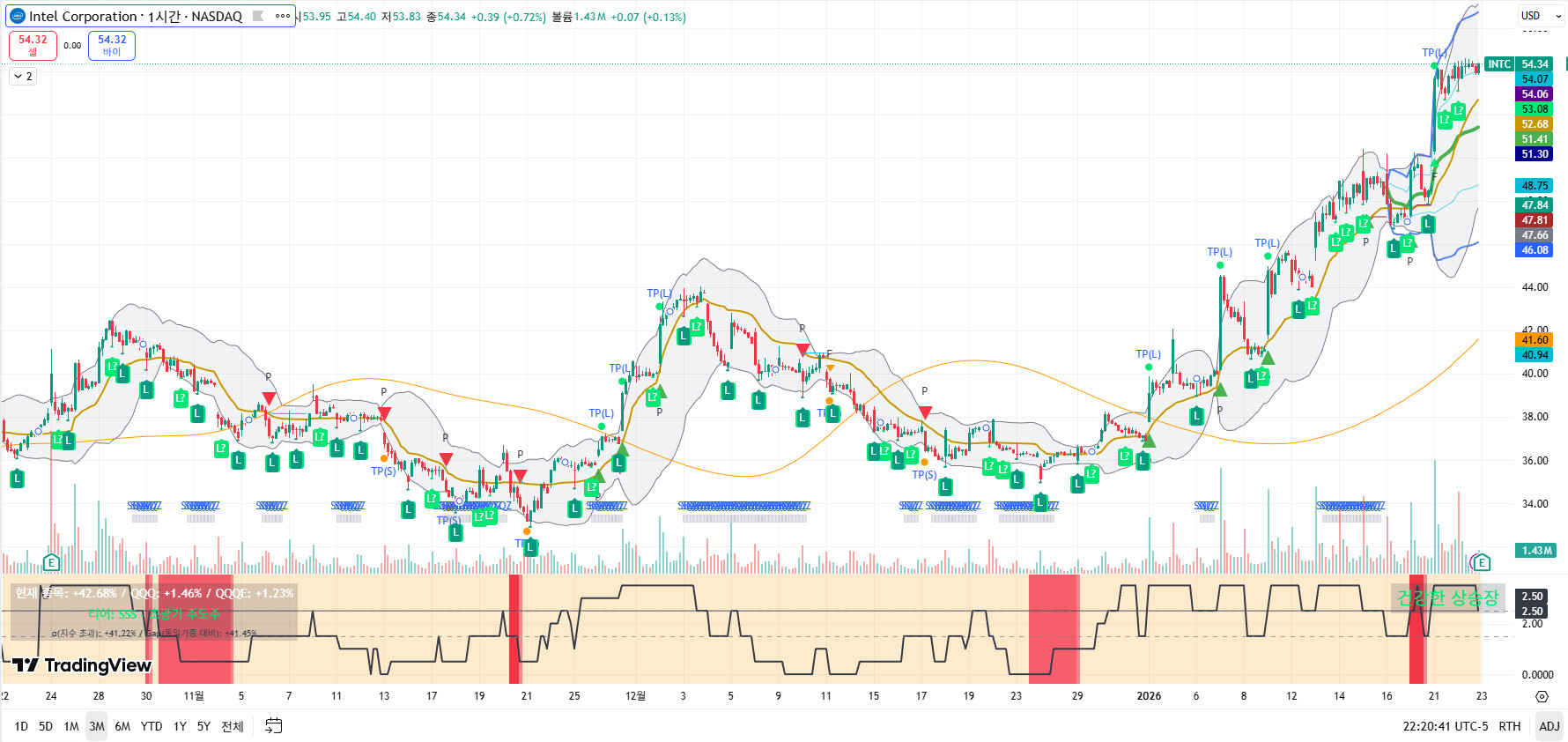Toggle the RTH session setting
Viewport: 1568px width, 742px height.
click(1510, 726)
